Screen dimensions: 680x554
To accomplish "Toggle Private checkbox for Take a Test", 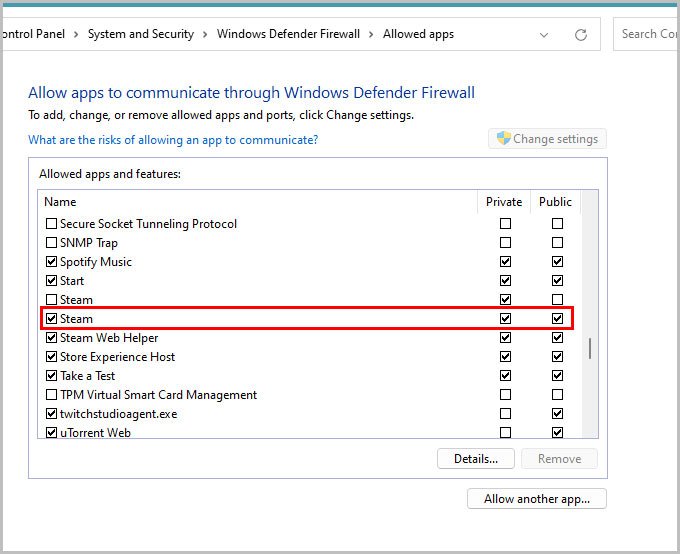I will click(505, 376).
